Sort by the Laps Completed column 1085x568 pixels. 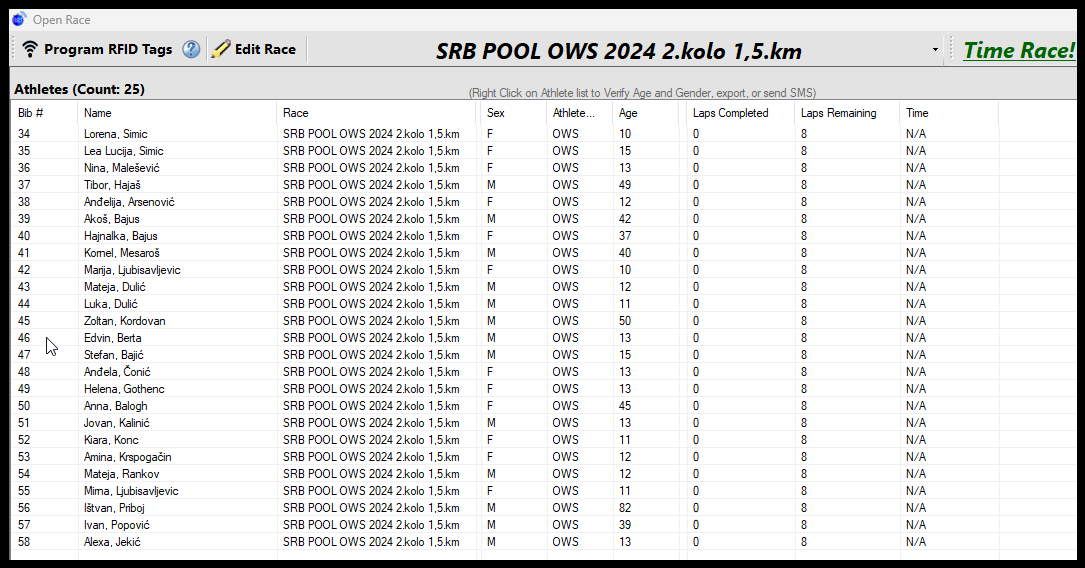pyautogui.click(x=730, y=113)
